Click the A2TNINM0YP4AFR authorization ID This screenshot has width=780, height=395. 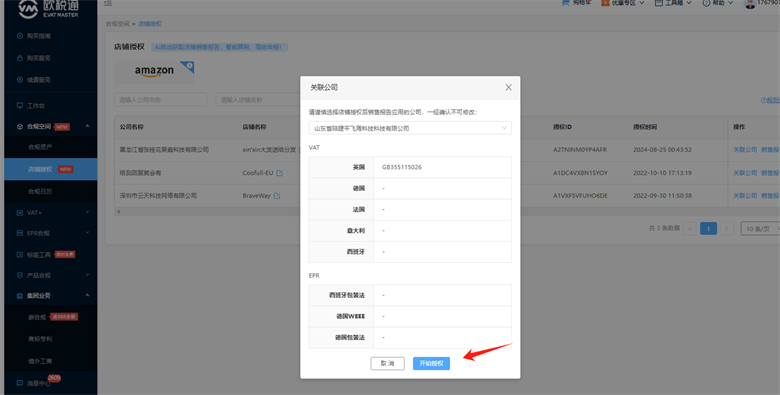tap(580, 150)
